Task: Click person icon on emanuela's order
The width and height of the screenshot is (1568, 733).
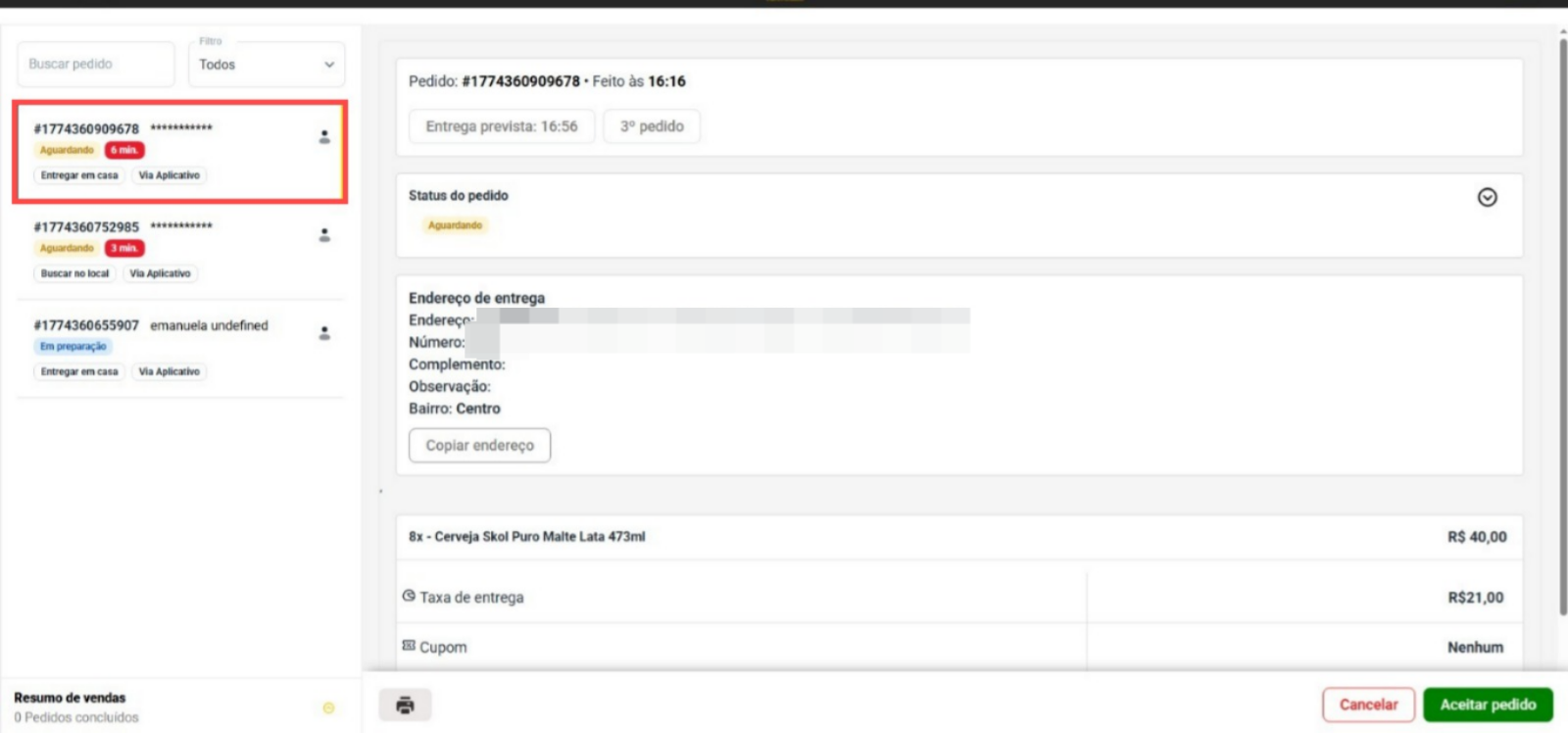Action: pyautogui.click(x=324, y=333)
